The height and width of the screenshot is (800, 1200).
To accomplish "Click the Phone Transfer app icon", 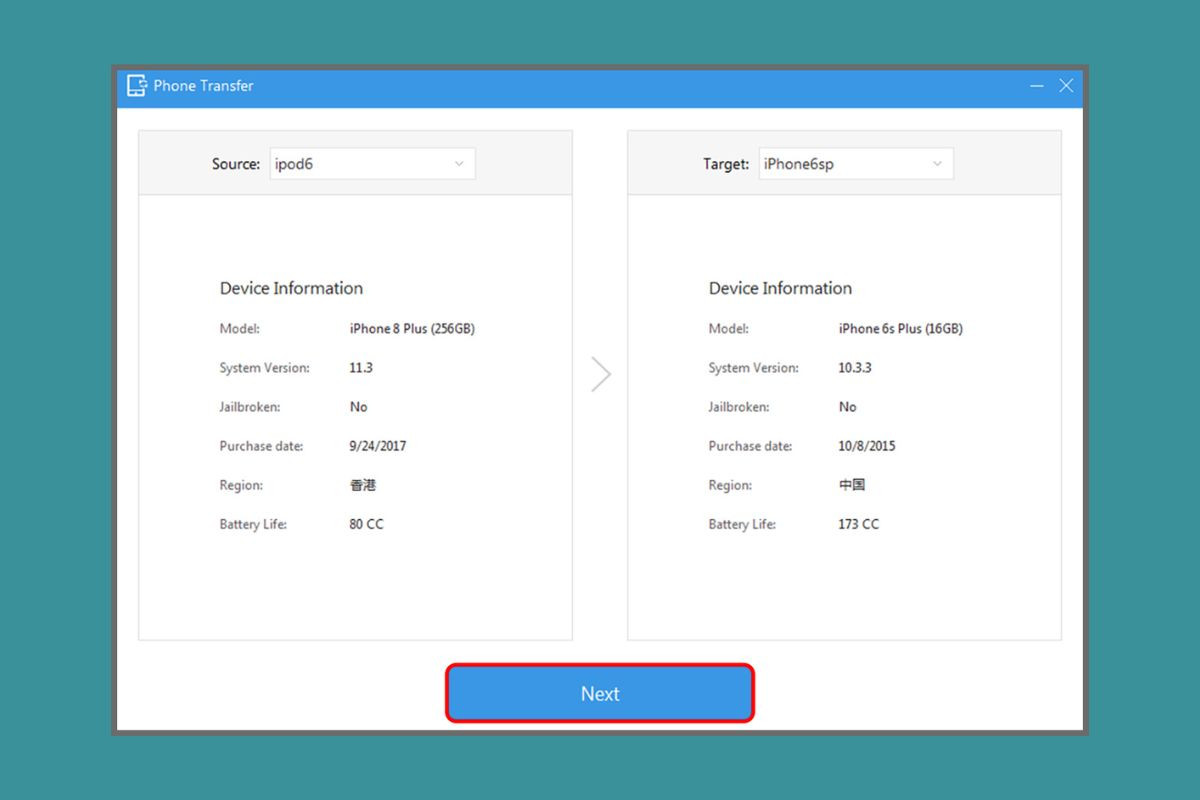I will click(137, 86).
